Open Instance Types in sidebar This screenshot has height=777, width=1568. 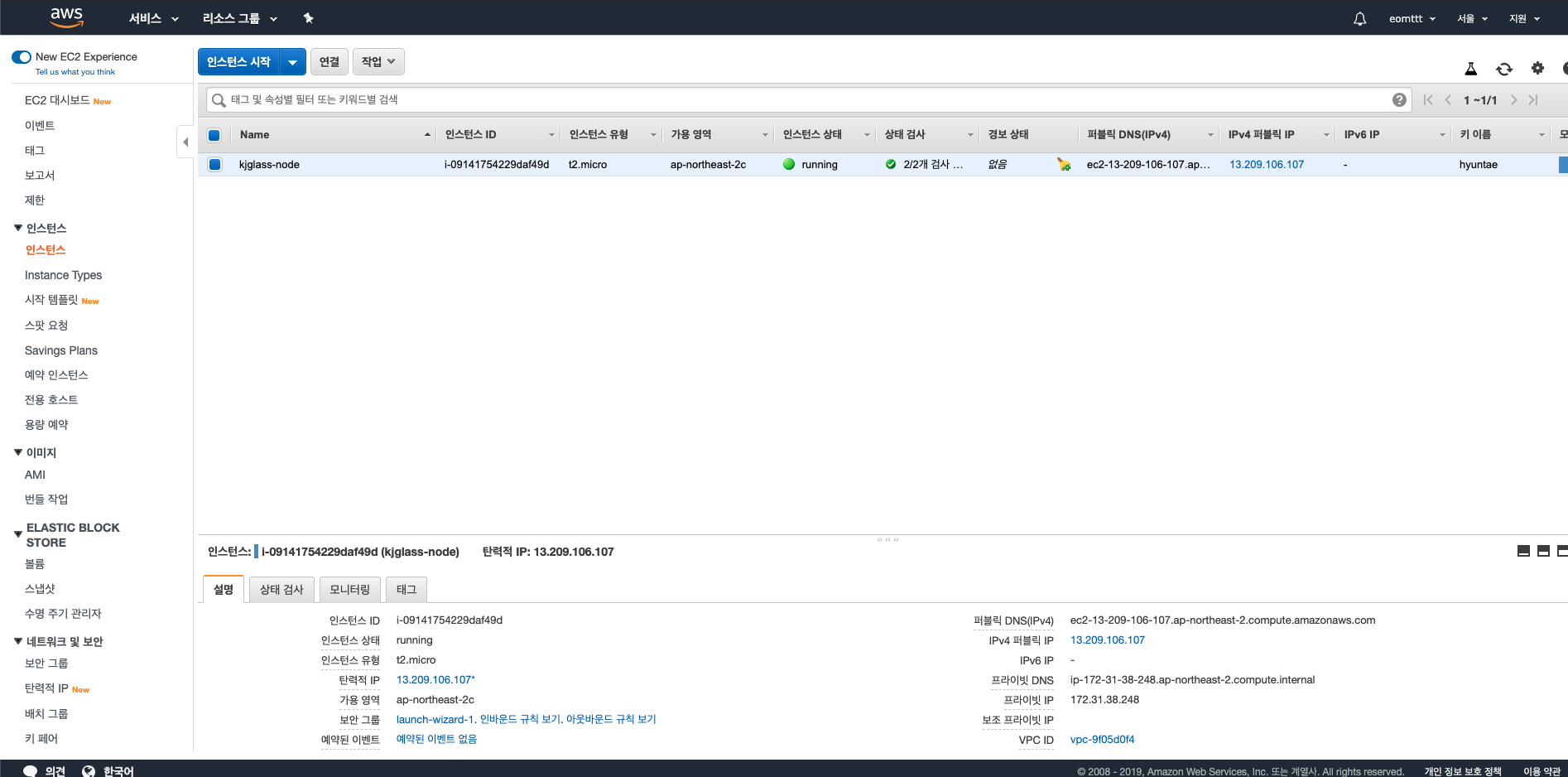(64, 275)
